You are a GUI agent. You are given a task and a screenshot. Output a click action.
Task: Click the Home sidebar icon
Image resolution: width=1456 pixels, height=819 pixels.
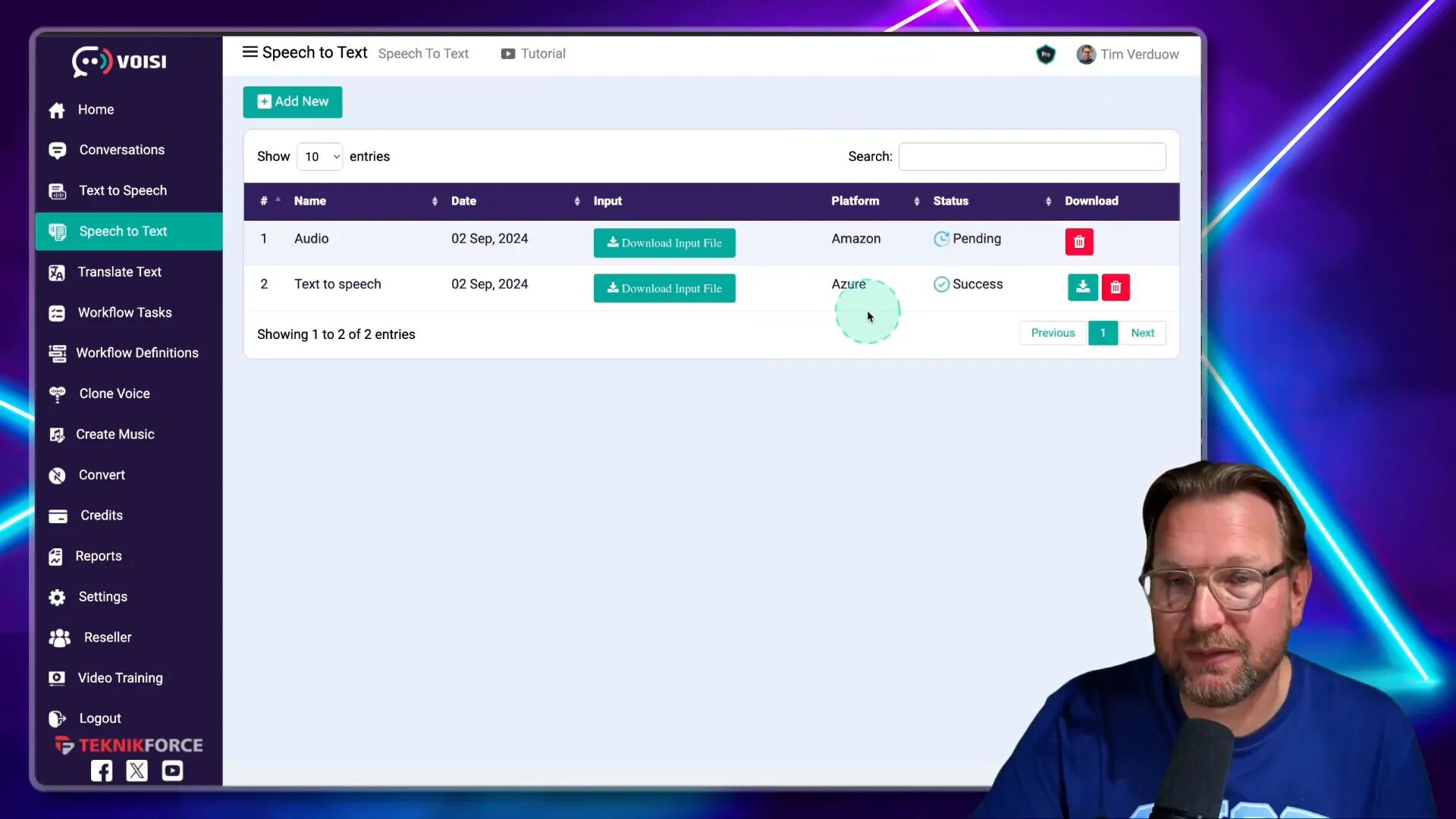56,109
